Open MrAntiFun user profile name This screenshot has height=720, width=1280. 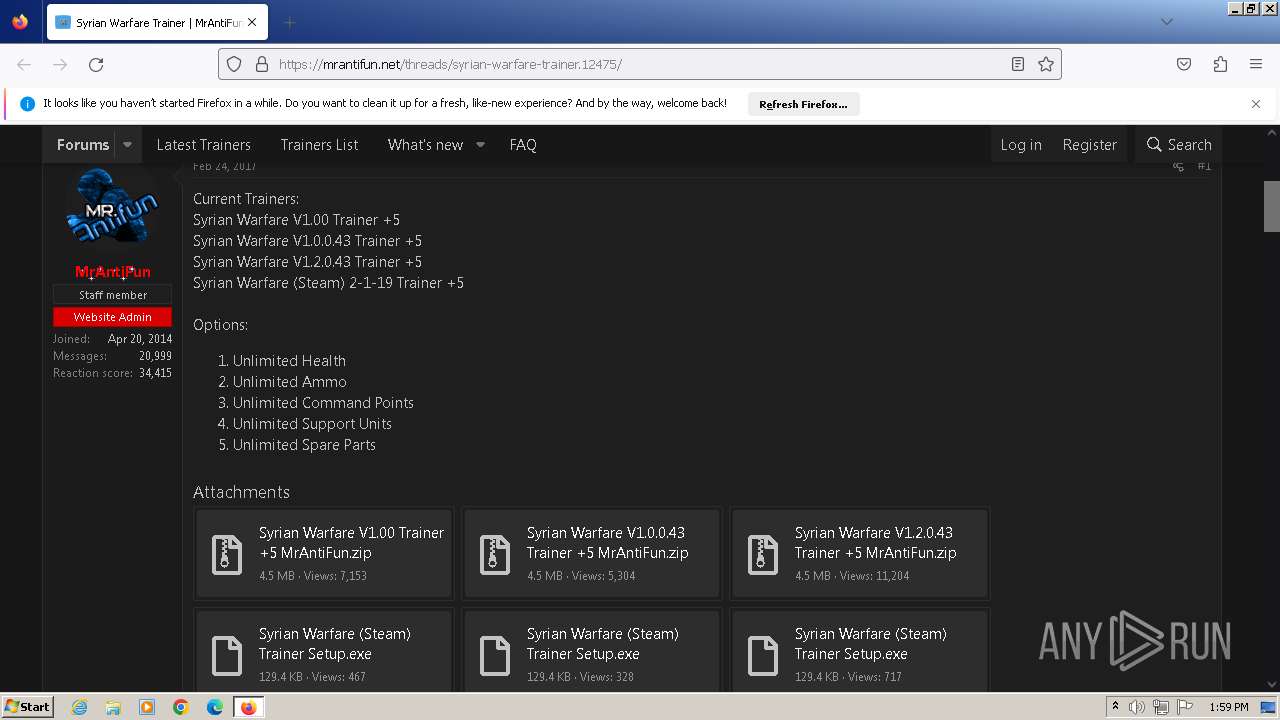113,272
